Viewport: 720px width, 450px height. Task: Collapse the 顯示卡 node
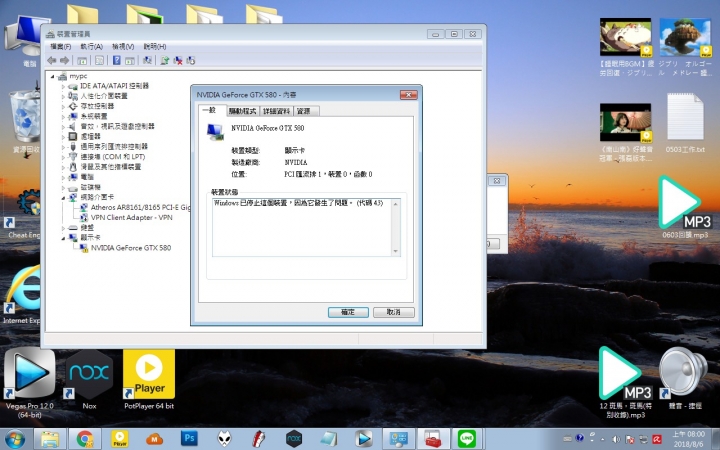coord(63,238)
